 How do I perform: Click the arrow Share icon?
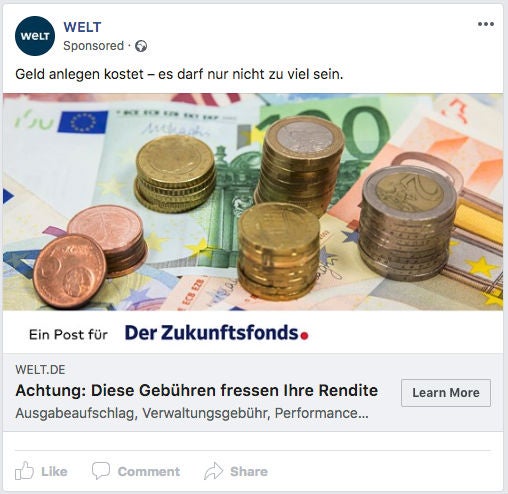pos(213,470)
